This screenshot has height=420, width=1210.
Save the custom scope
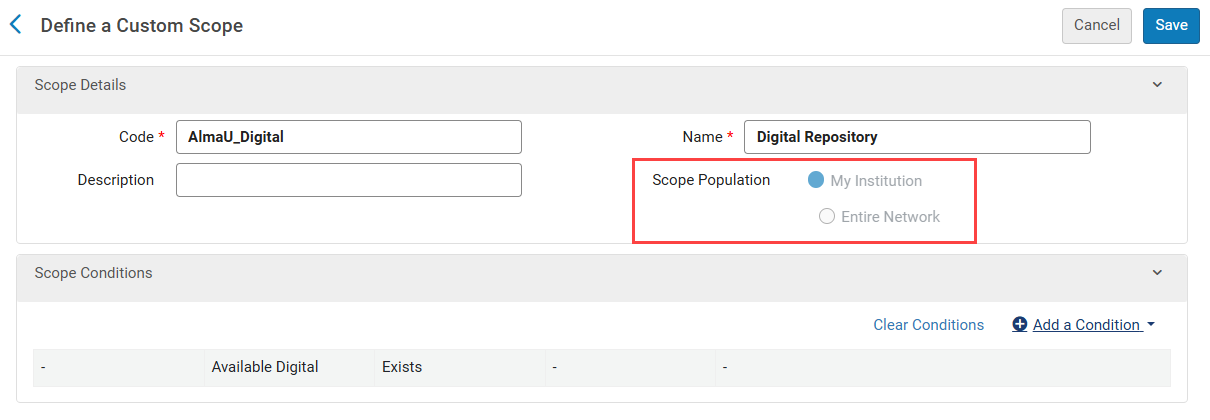[x=1171, y=26]
